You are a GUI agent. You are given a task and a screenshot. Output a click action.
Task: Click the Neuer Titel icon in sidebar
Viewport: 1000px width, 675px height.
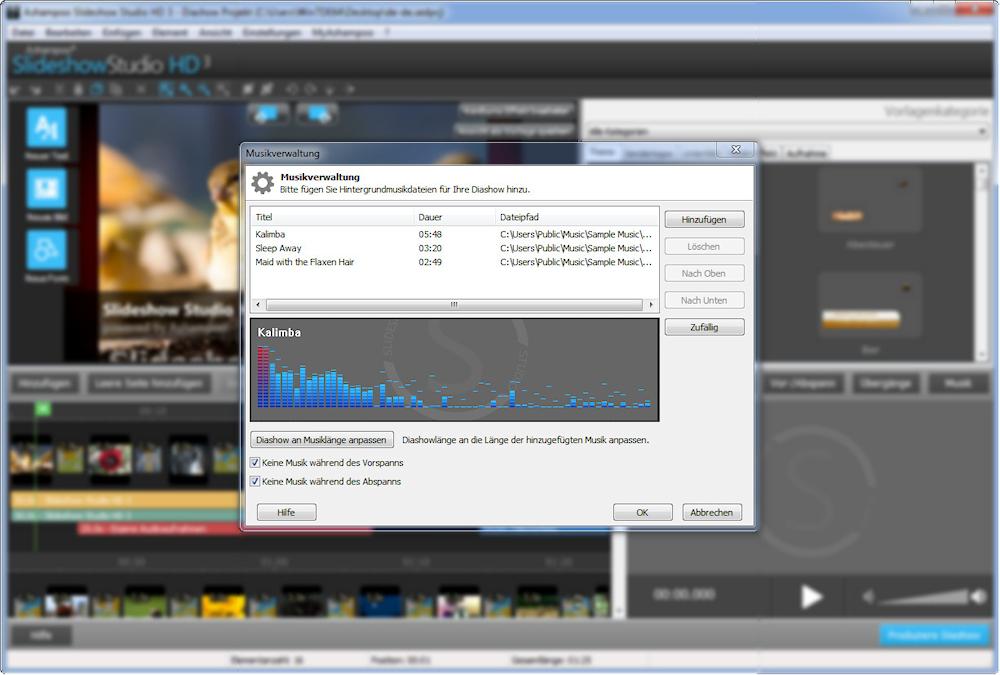coord(46,130)
